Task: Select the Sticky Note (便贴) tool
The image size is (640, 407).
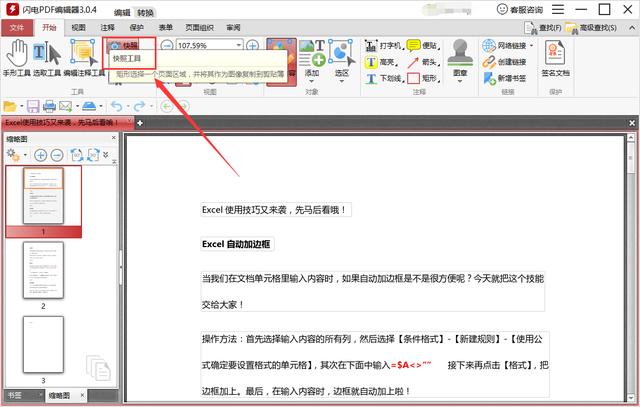Action: 424,45
